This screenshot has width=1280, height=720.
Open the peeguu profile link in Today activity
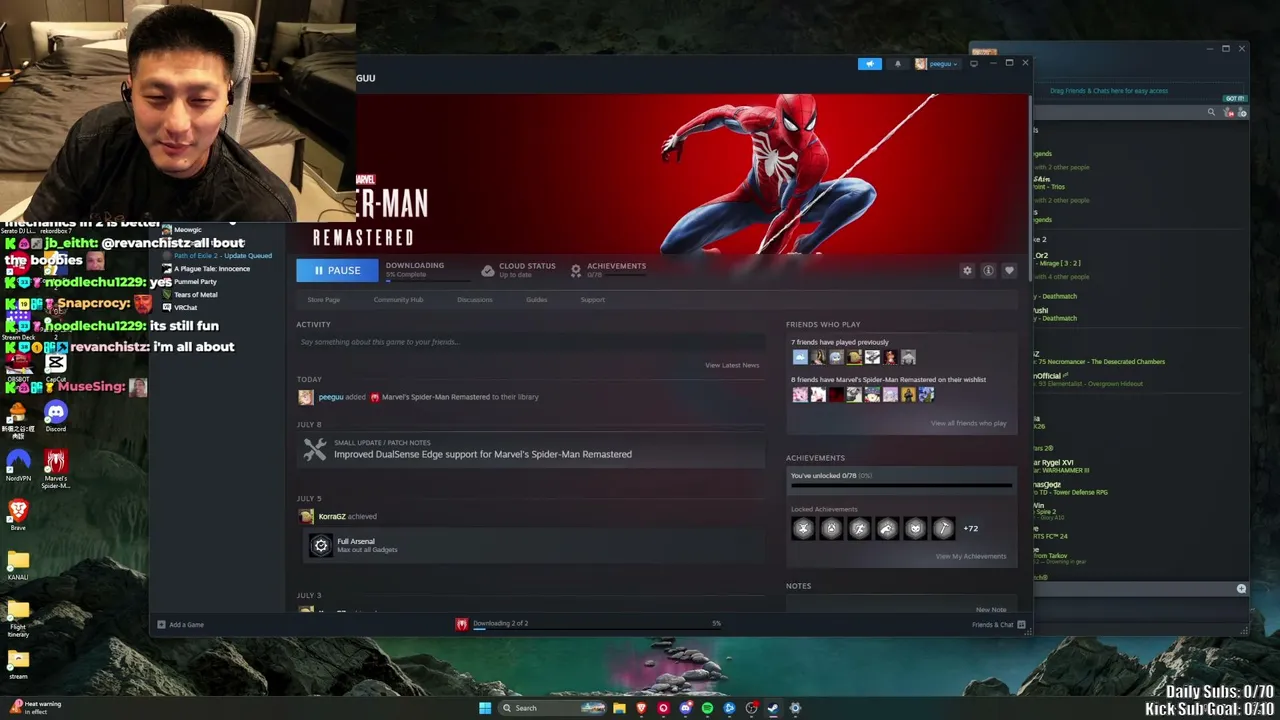point(331,397)
